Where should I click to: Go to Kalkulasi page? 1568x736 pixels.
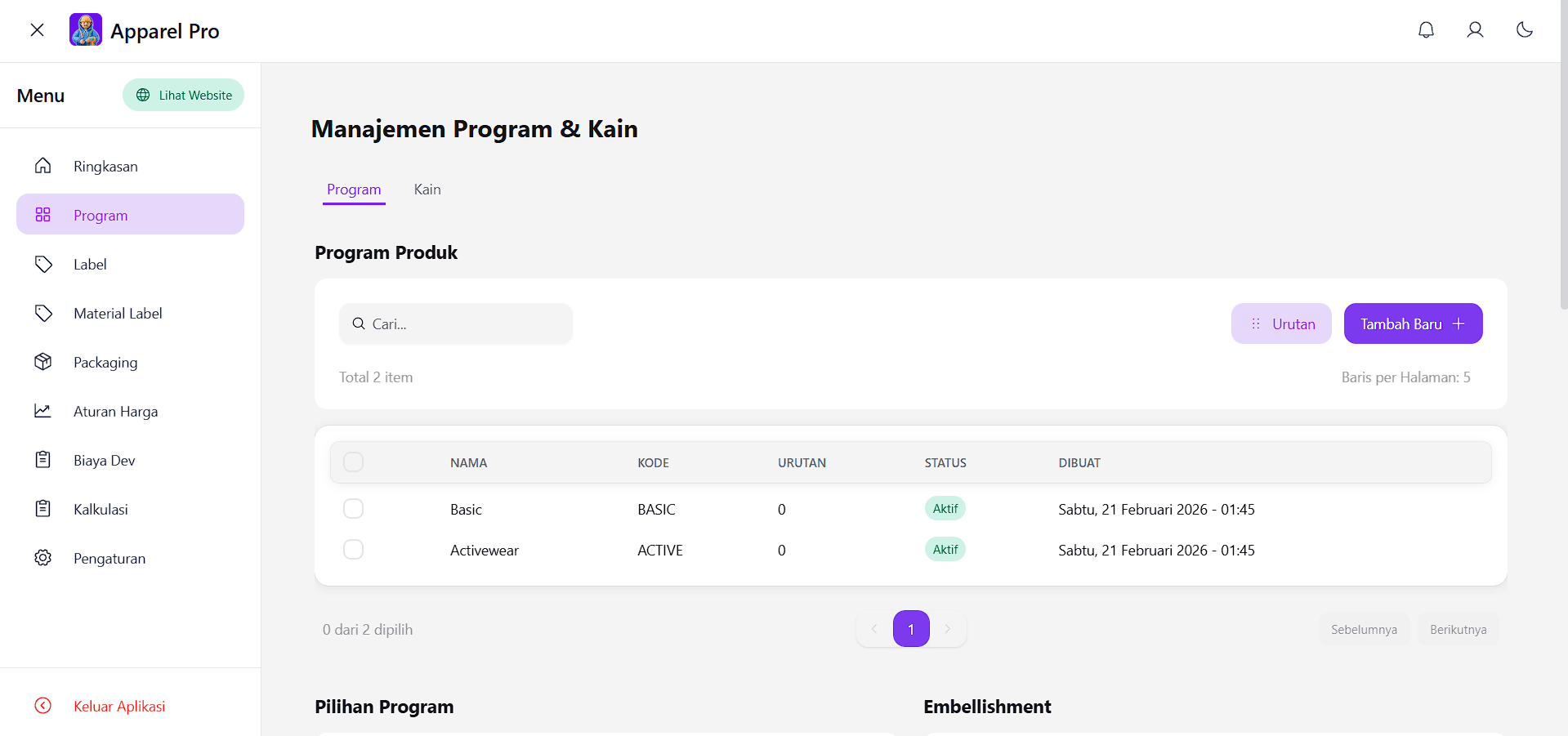(130, 509)
